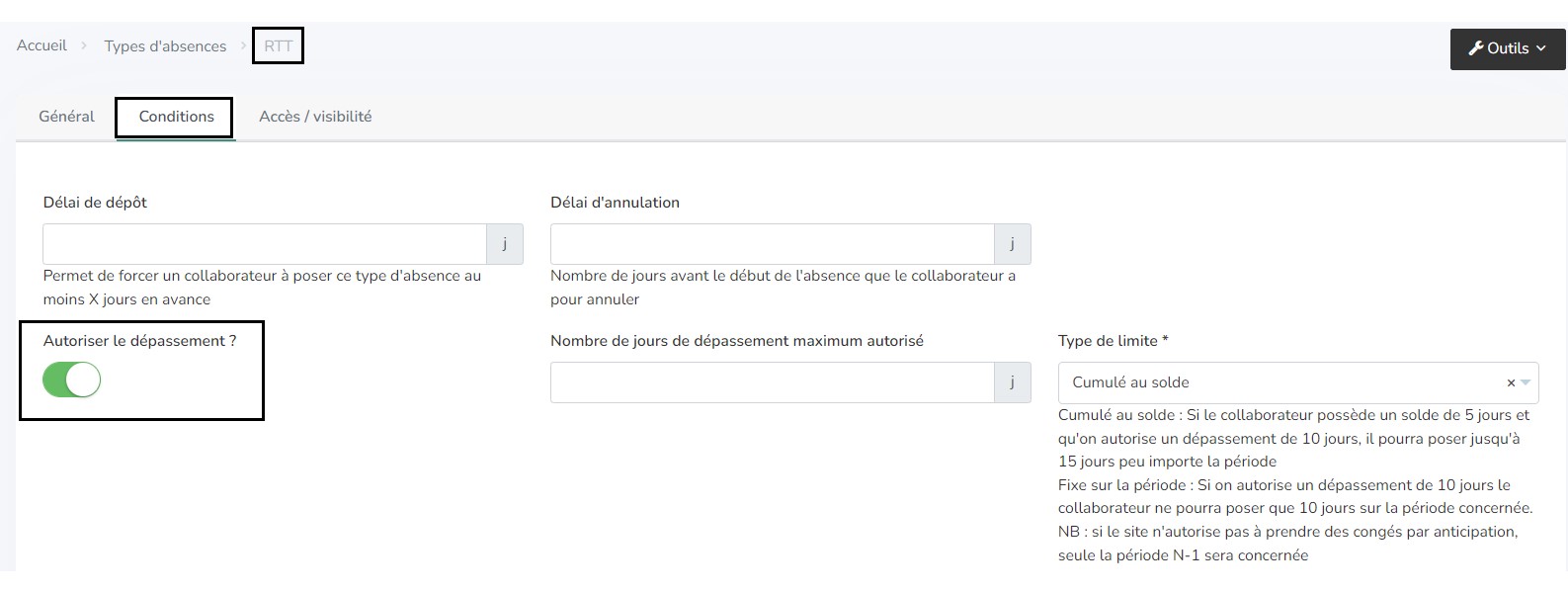Expand the Outils menu chevron
This screenshot has width=1568, height=592.
tap(1541, 48)
